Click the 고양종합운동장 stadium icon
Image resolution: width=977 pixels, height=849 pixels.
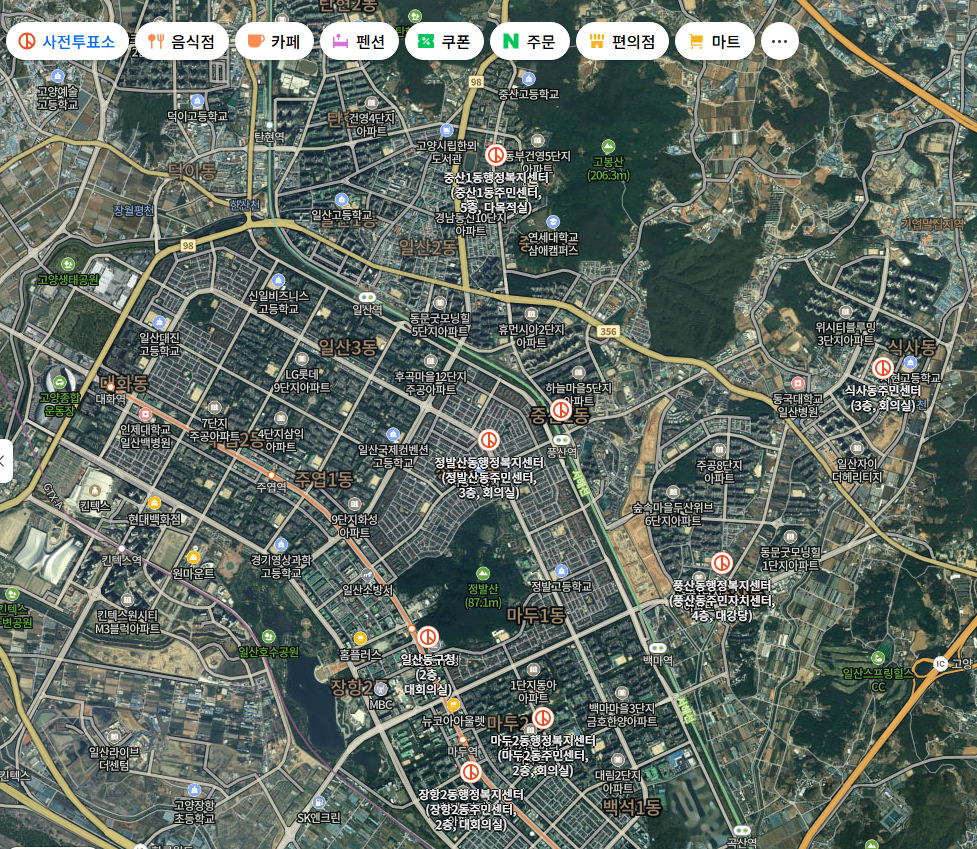click(x=60, y=382)
